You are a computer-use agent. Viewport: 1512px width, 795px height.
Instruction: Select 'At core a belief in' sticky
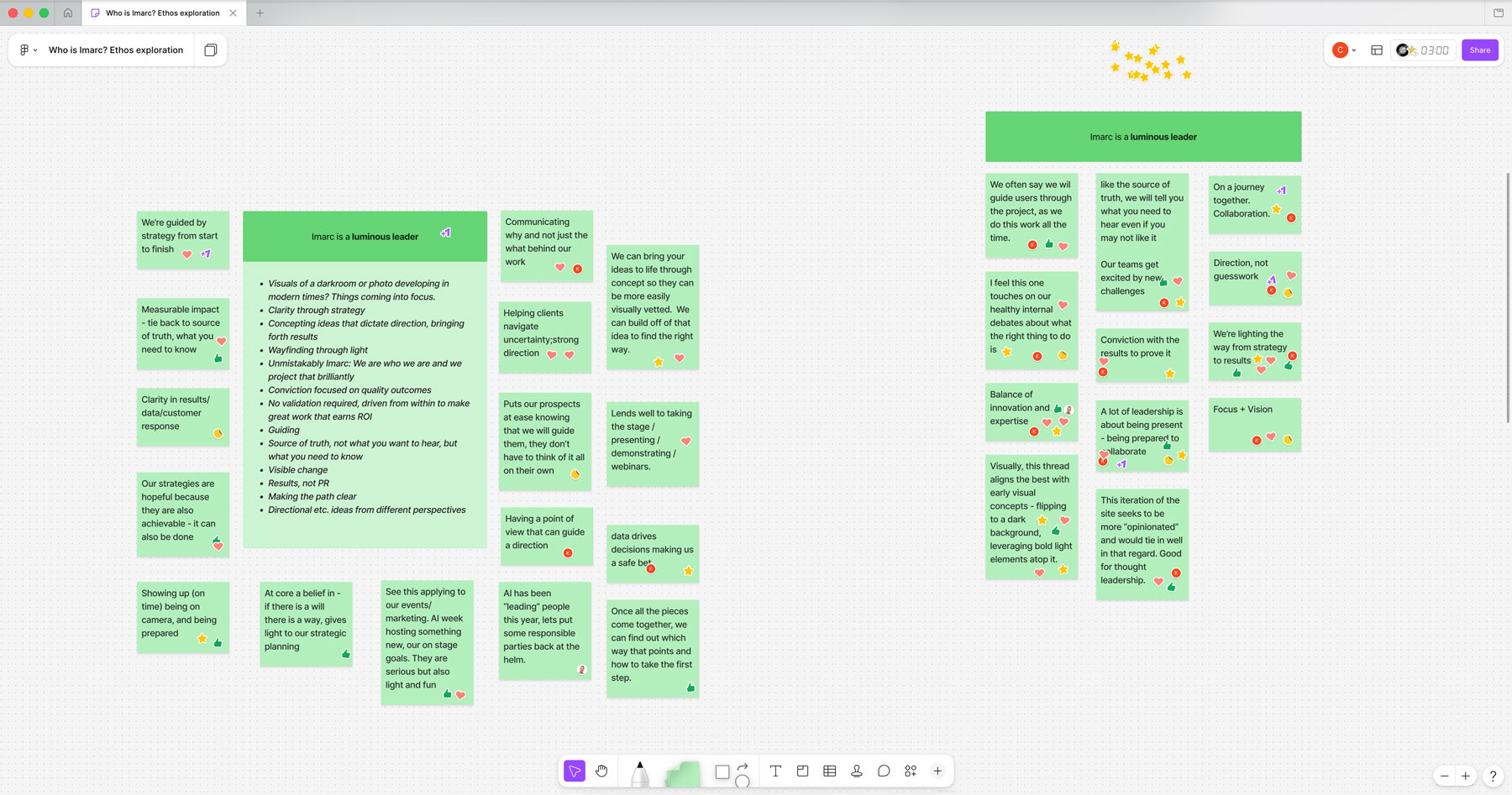pyautogui.click(x=306, y=624)
